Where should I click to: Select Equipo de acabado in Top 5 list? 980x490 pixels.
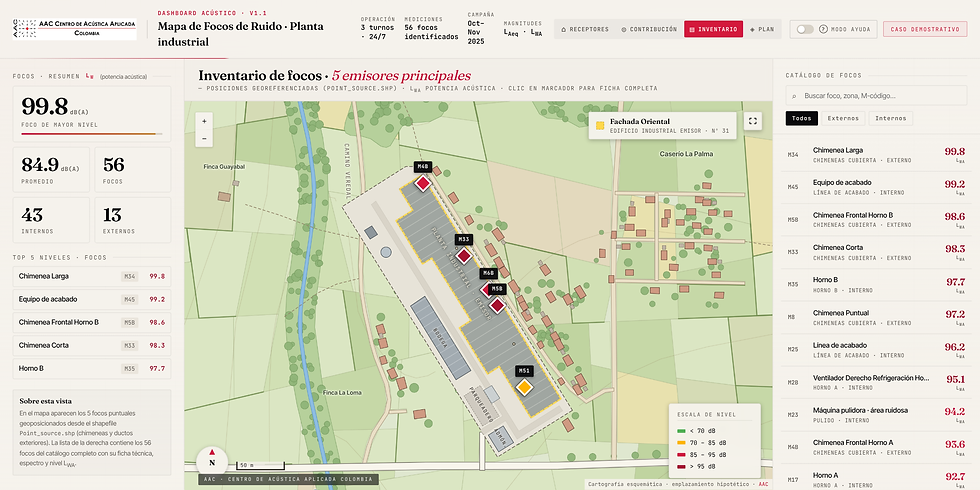92,299
